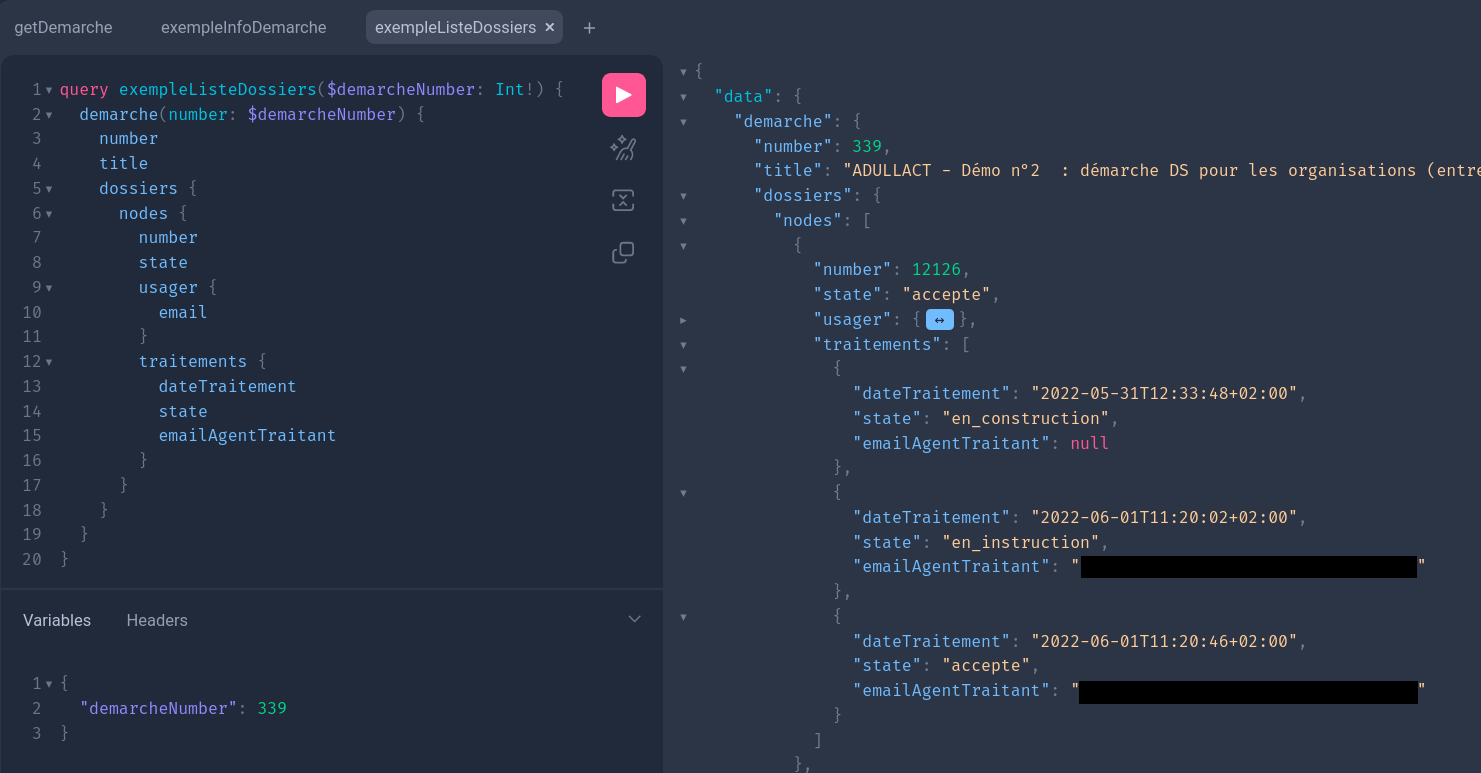Fold the usager block on editor line 9
Viewport: 1481px width, 773px height.
pos(49,288)
